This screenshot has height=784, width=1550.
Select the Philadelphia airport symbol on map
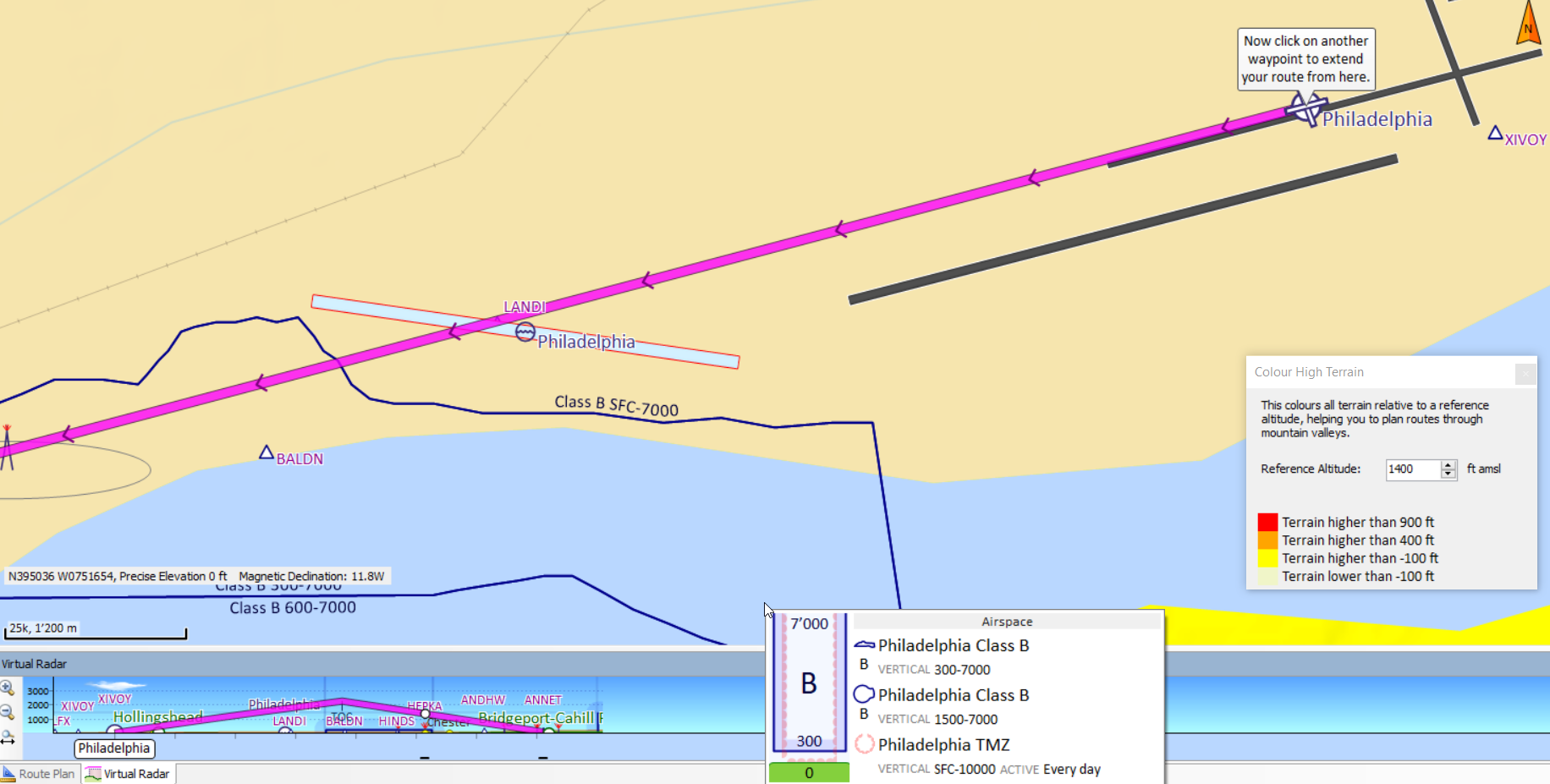1305,109
